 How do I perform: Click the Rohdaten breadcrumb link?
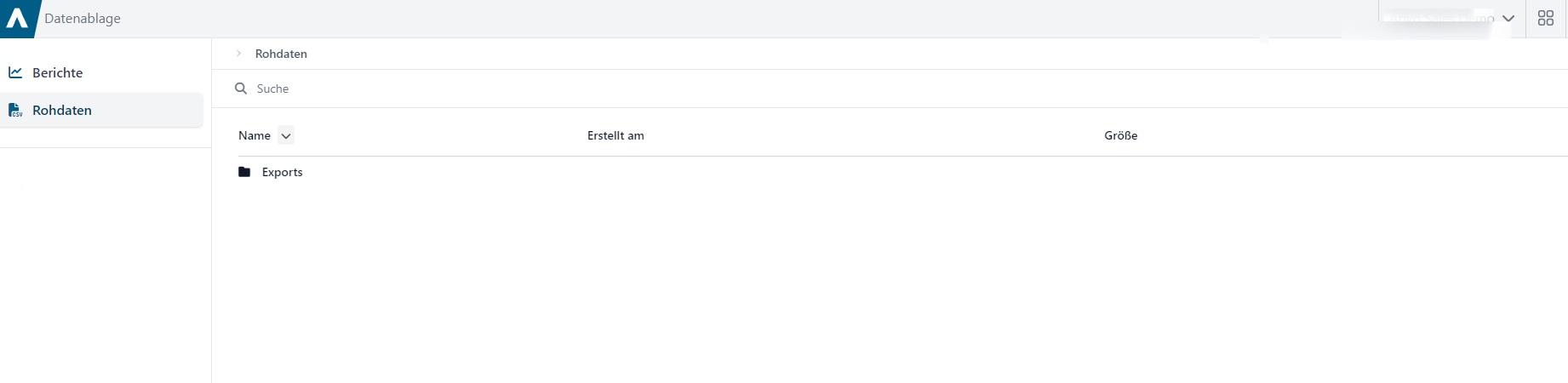pyautogui.click(x=281, y=54)
